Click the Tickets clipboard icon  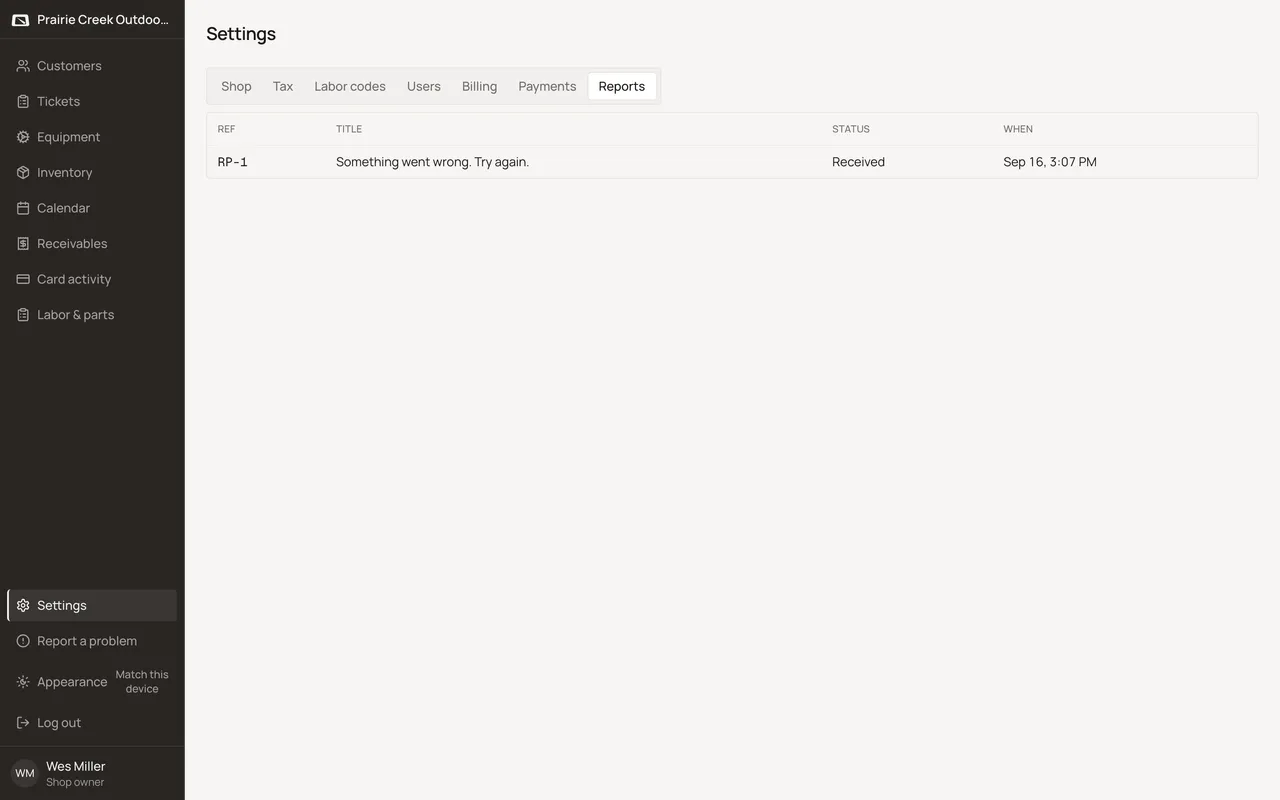[x=23, y=101]
